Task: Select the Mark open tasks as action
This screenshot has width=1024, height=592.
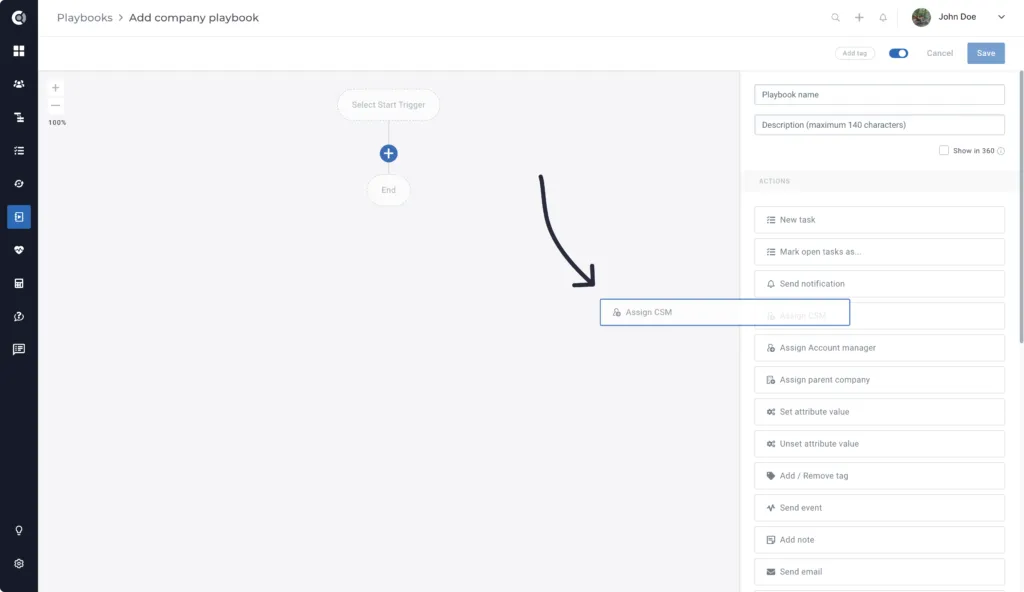Action: tap(879, 252)
